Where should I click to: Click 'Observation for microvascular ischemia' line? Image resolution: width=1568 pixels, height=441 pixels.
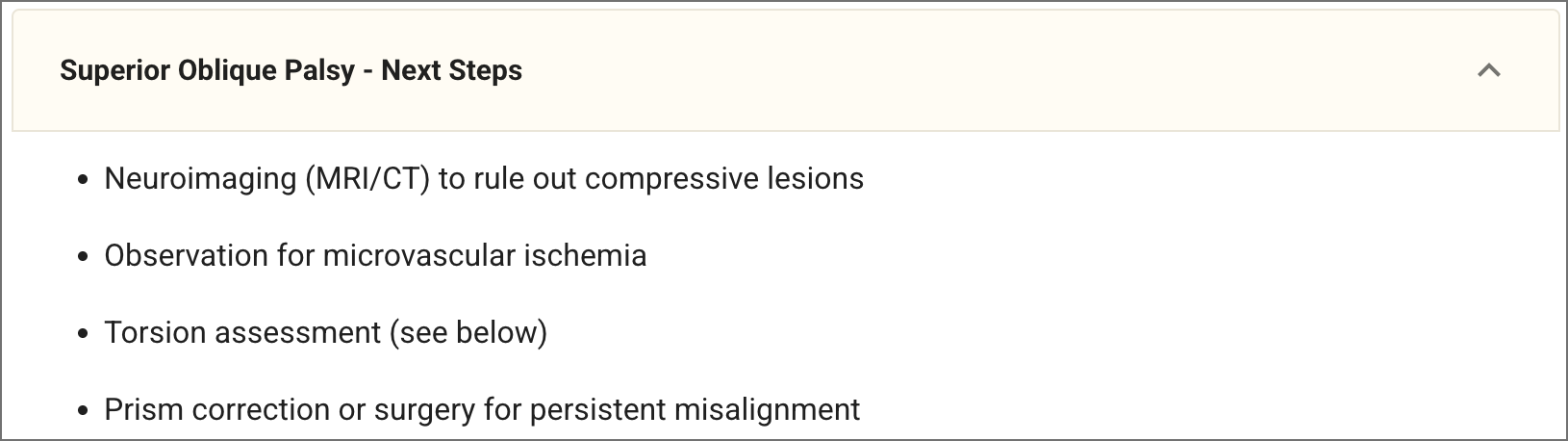[x=375, y=256]
